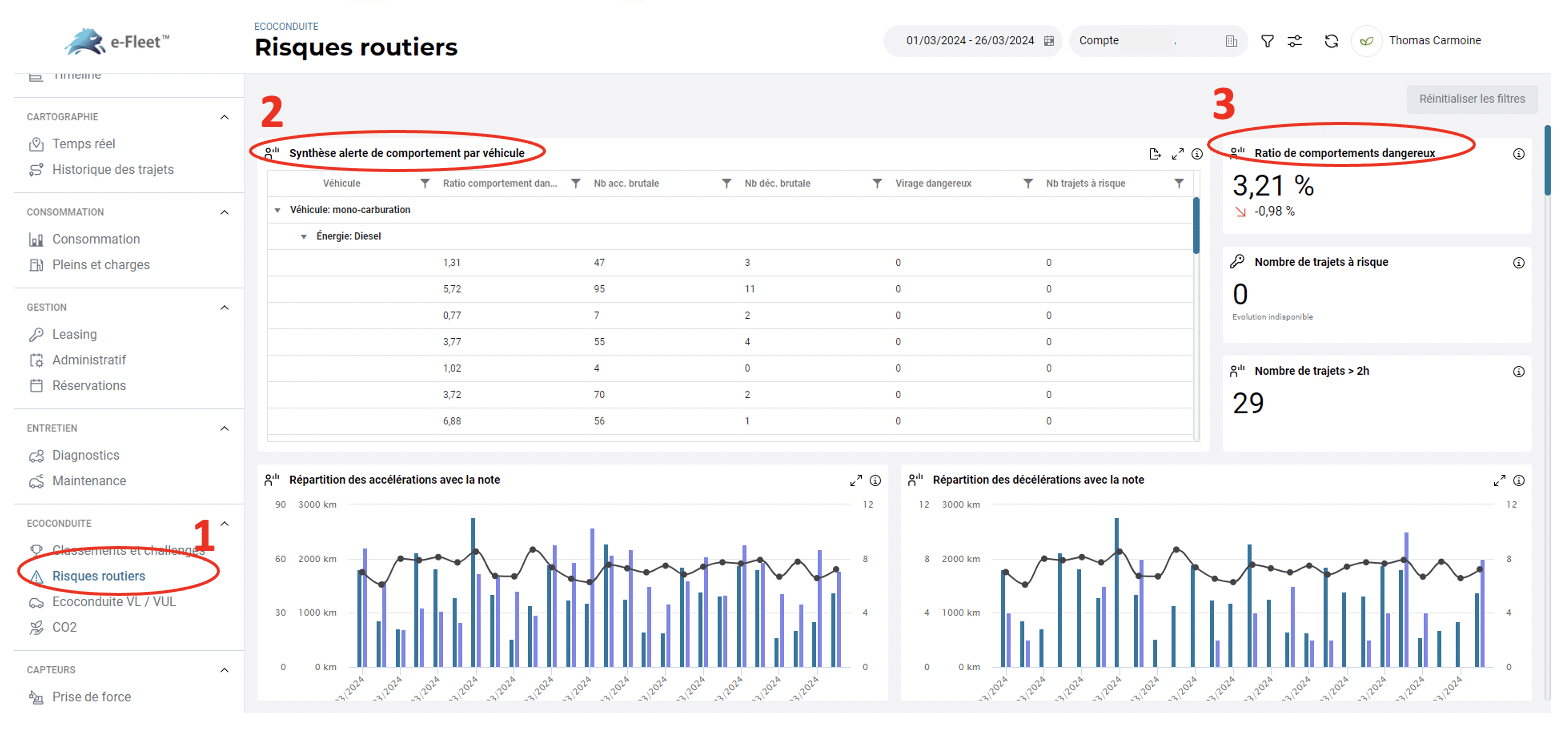Click the building icon in Compte field
The width and height of the screenshot is (1566, 734).
1231,41
